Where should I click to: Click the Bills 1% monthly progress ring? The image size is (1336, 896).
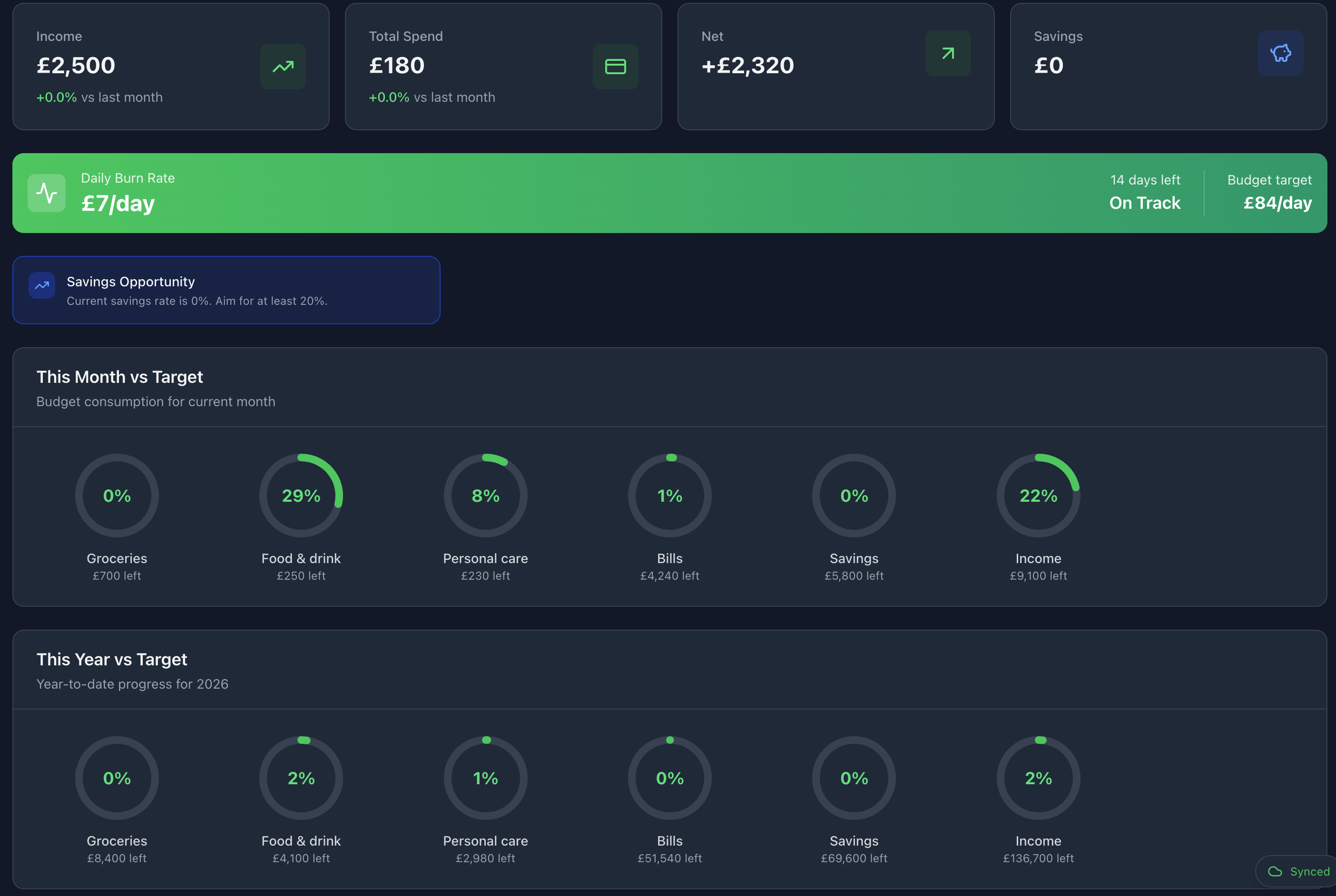click(669, 496)
